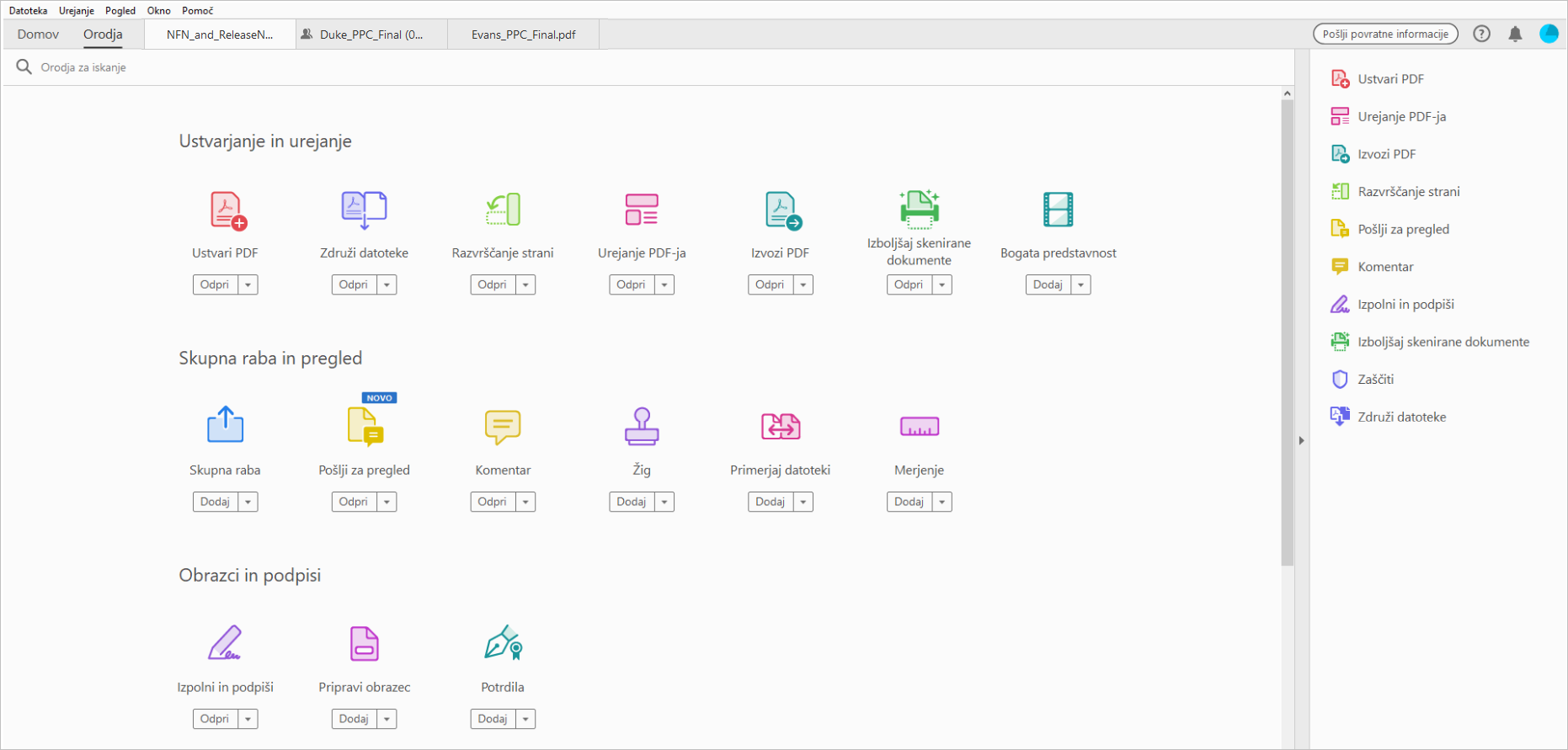Open the Pomoč menu
The width and height of the screenshot is (1568, 750).
(198, 10)
